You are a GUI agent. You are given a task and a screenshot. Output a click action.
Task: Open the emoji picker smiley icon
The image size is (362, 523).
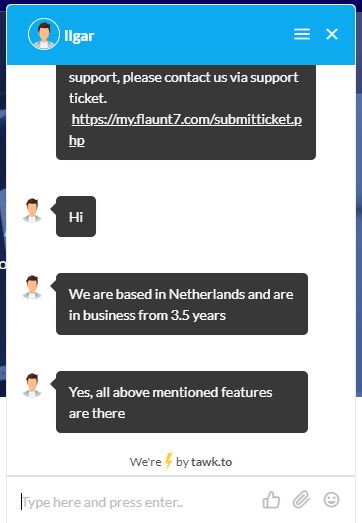click(331, 500)
